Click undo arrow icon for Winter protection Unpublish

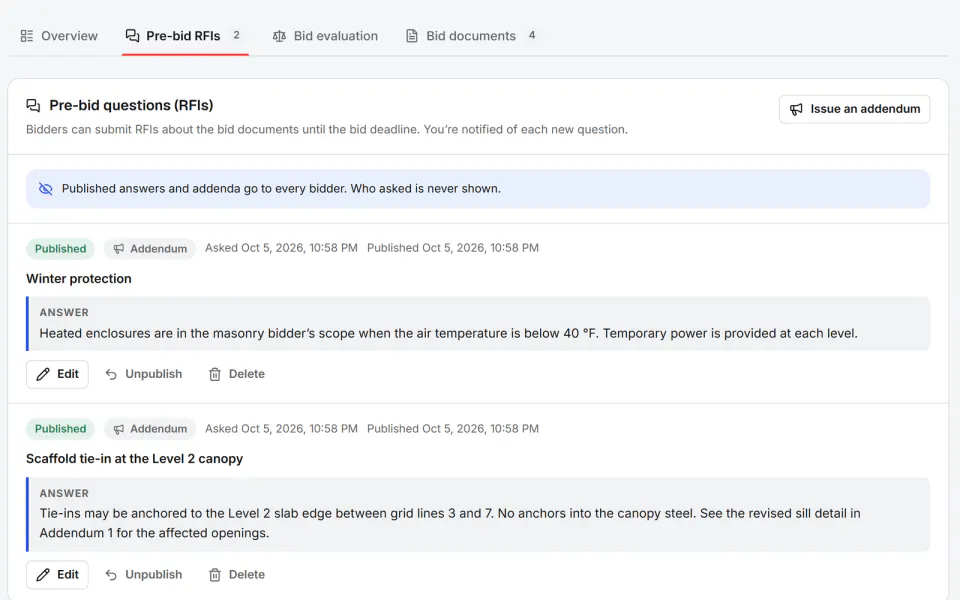pos(111,374)
